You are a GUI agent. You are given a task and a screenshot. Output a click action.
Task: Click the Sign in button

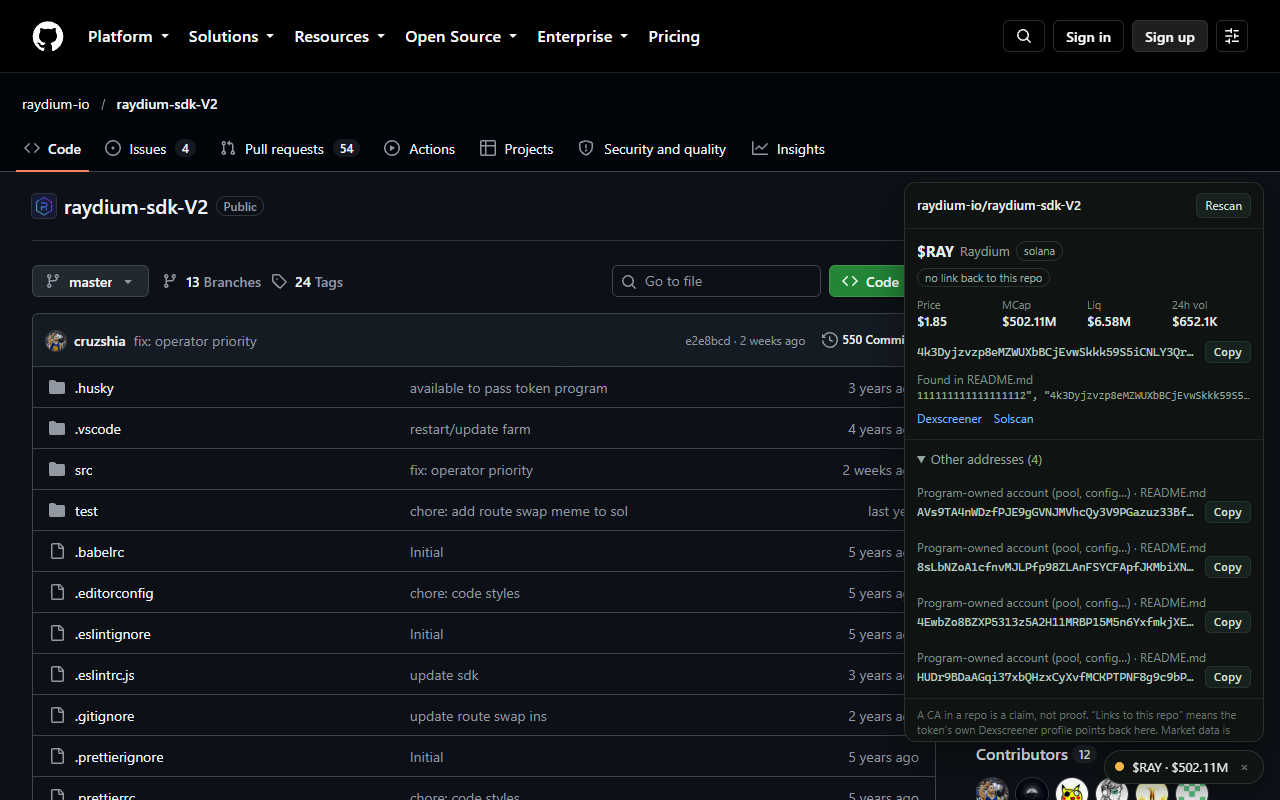point(1088,37)
